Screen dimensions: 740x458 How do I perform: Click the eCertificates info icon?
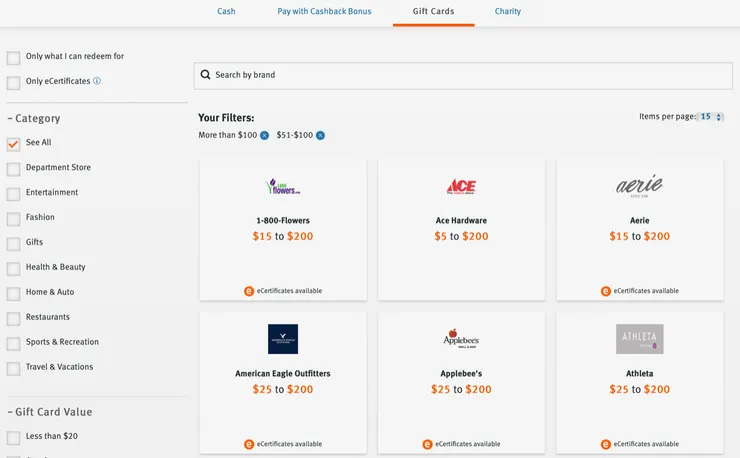click(x=97, y=81)
